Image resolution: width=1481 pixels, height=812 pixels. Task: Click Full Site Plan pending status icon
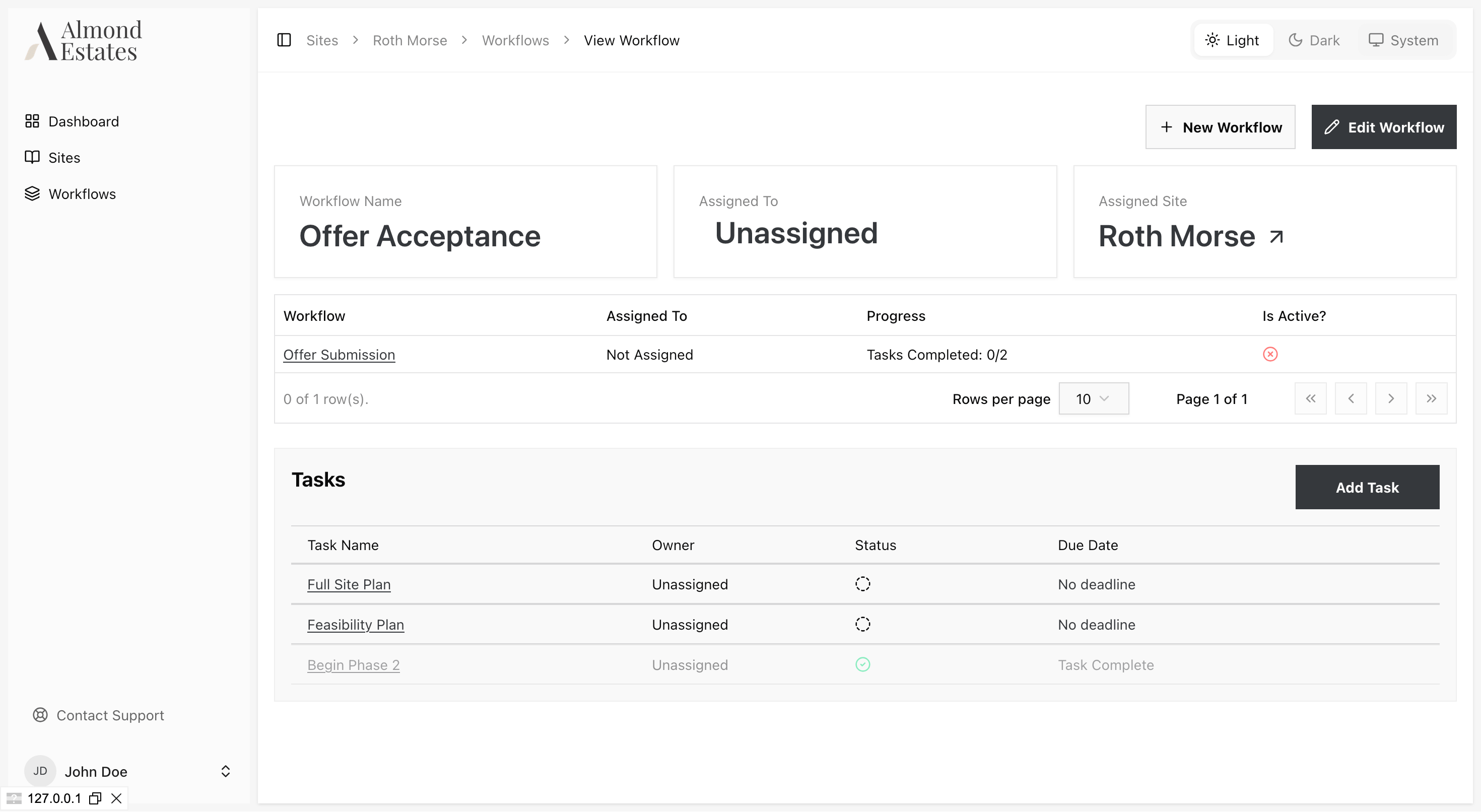point(862,584)
